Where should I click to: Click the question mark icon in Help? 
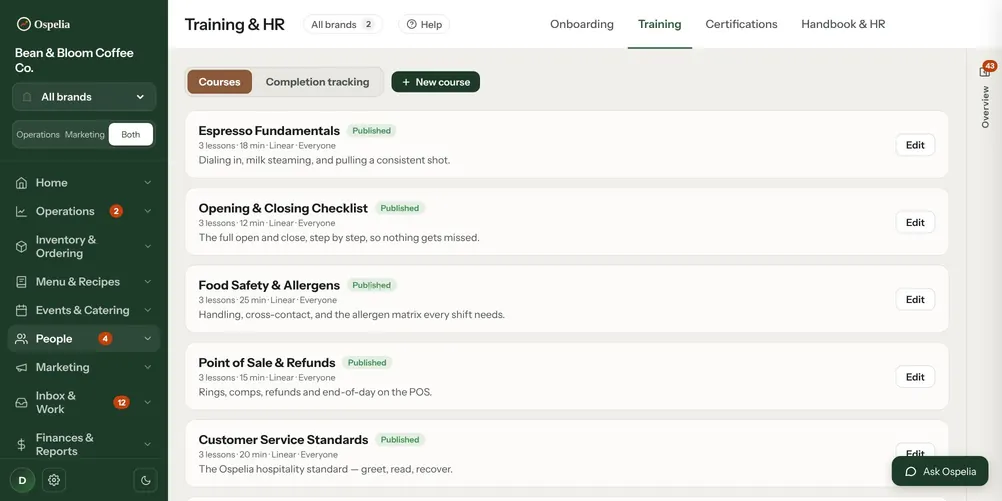click(412, 24)
